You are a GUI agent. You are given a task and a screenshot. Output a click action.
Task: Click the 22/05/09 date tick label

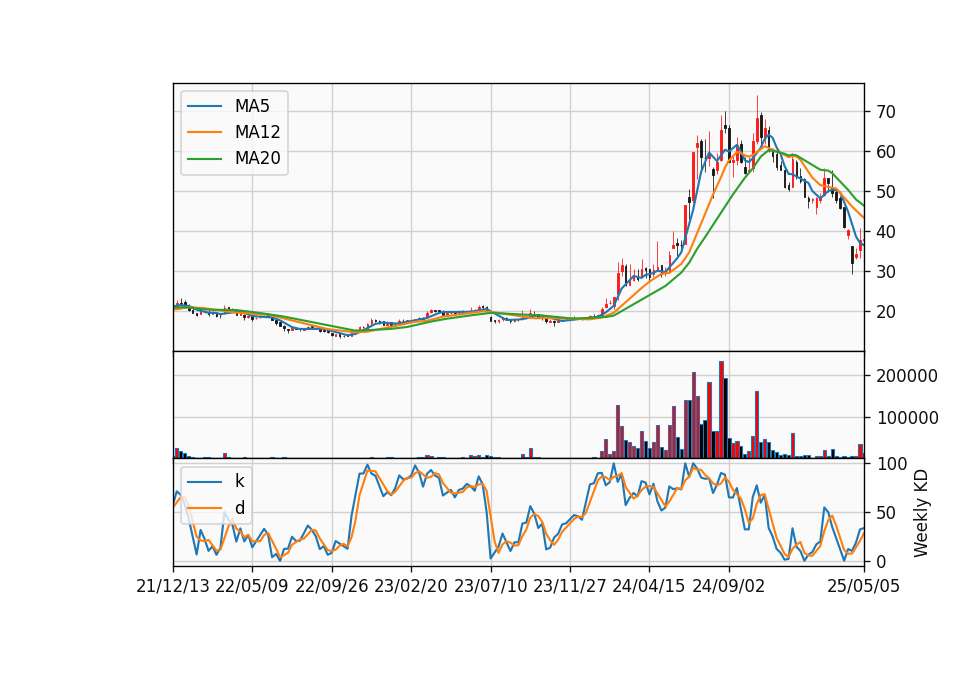pyautogui.click(x=252, y=586)
